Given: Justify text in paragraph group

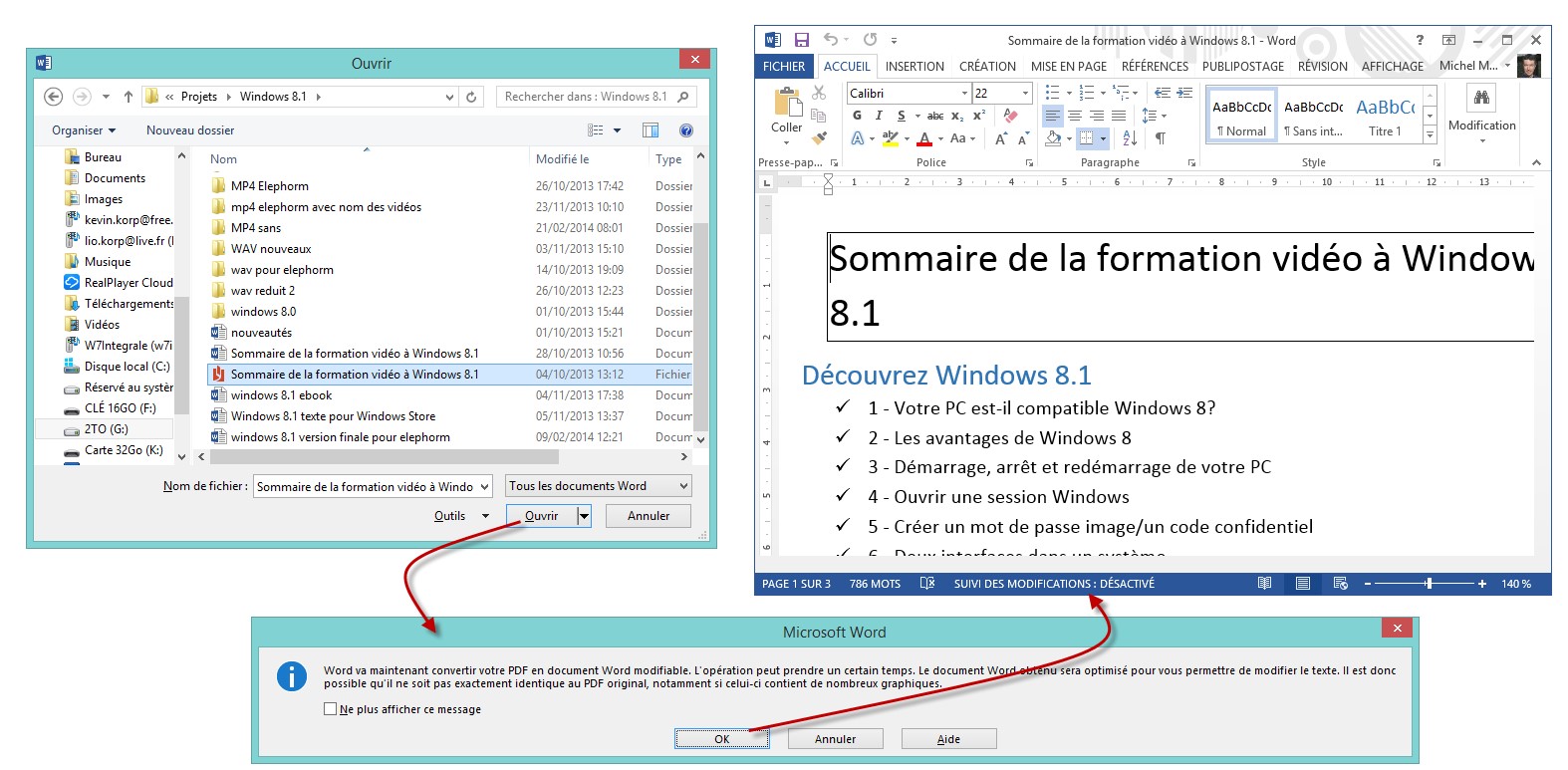Looking at the screenshot, I should pyautogui.click(x=1119, y=116).
